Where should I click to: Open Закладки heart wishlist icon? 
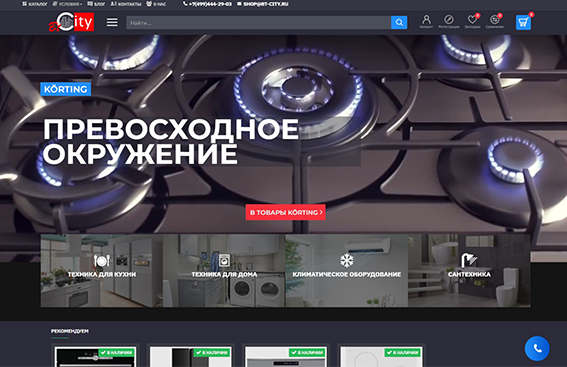click(472, 21)
